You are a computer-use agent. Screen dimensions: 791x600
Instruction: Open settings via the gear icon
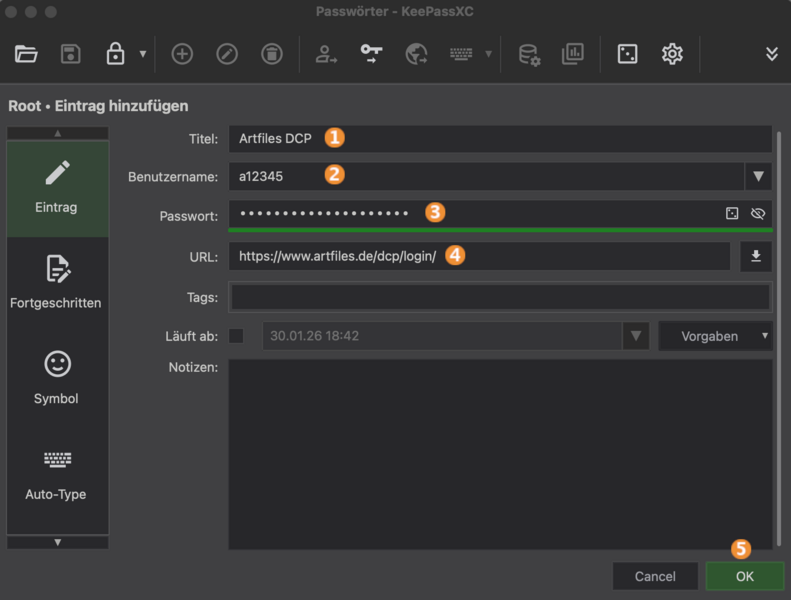[672, 54]
